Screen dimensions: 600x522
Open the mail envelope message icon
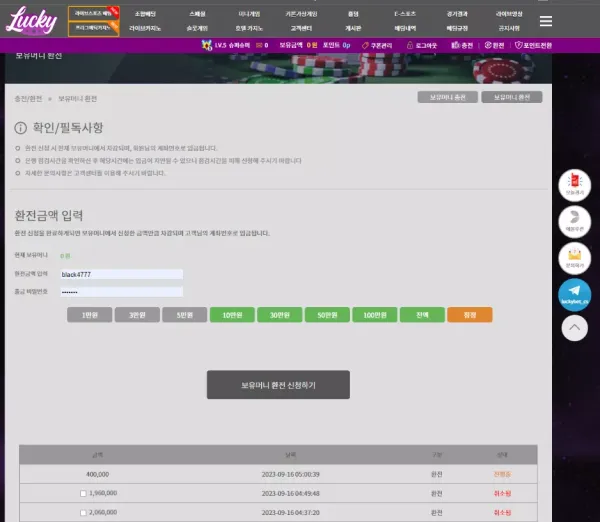259,45
